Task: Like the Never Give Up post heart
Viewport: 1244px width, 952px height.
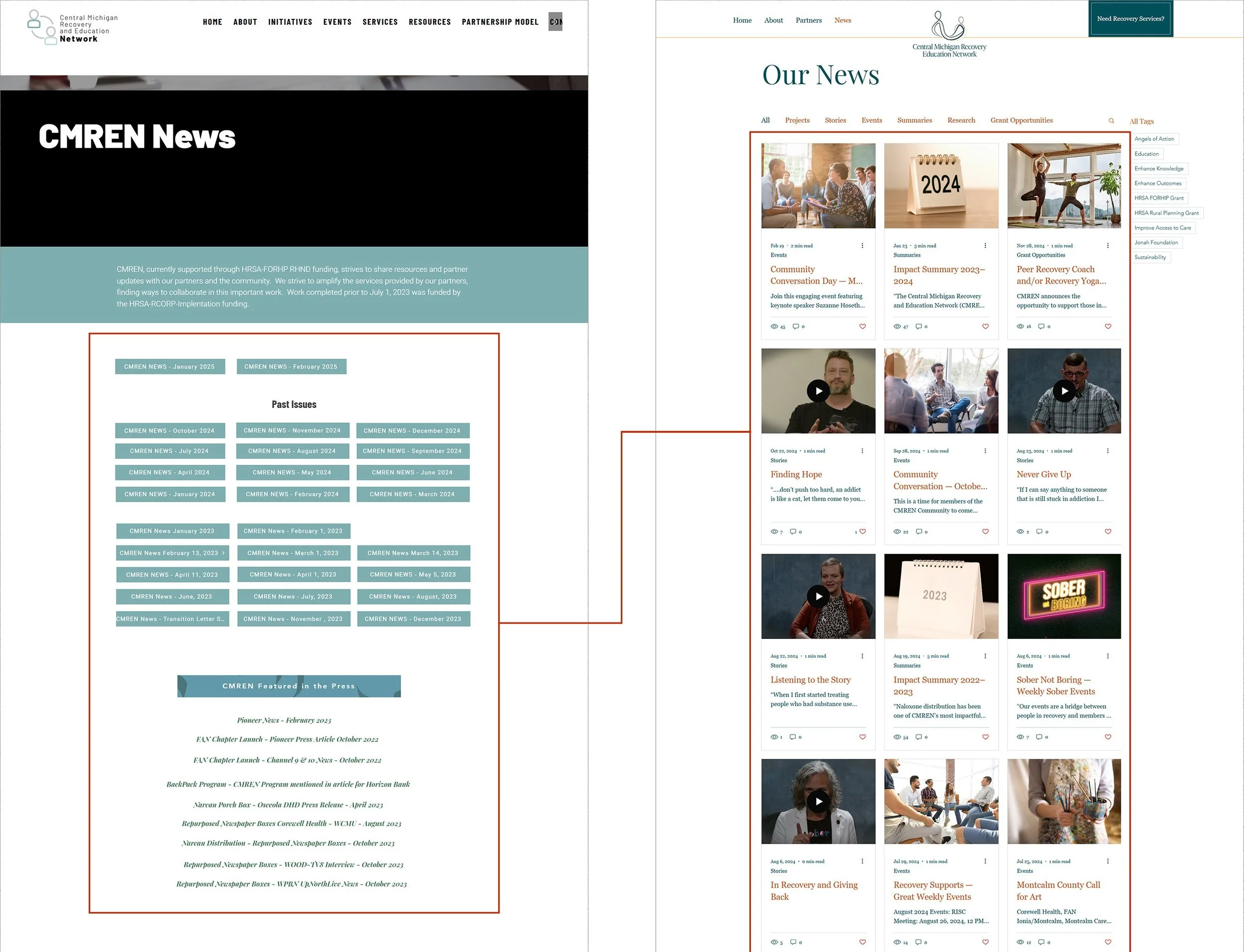Action: click(1108, 531)
